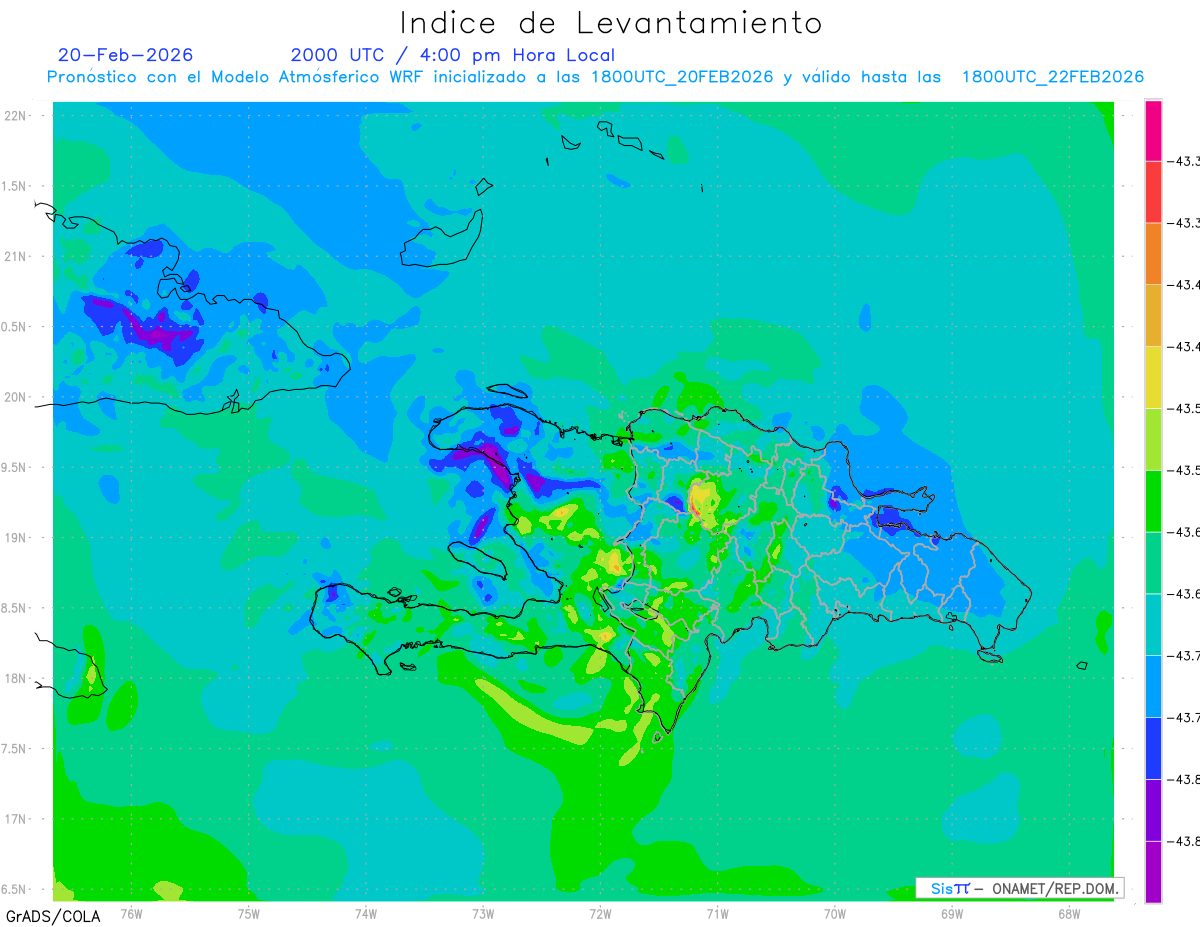
Task: Click the '1800UTC_22FEB2026' valid-until time
Action: point(1053,77)
